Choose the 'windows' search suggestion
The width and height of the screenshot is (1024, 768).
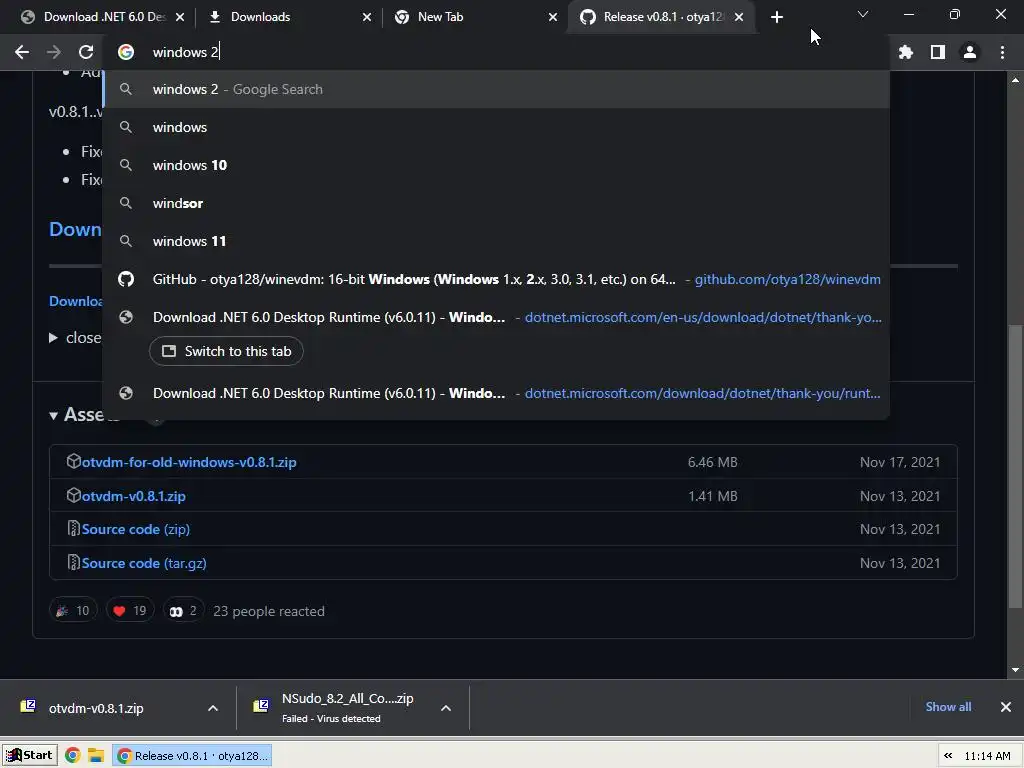coord(496,127)
